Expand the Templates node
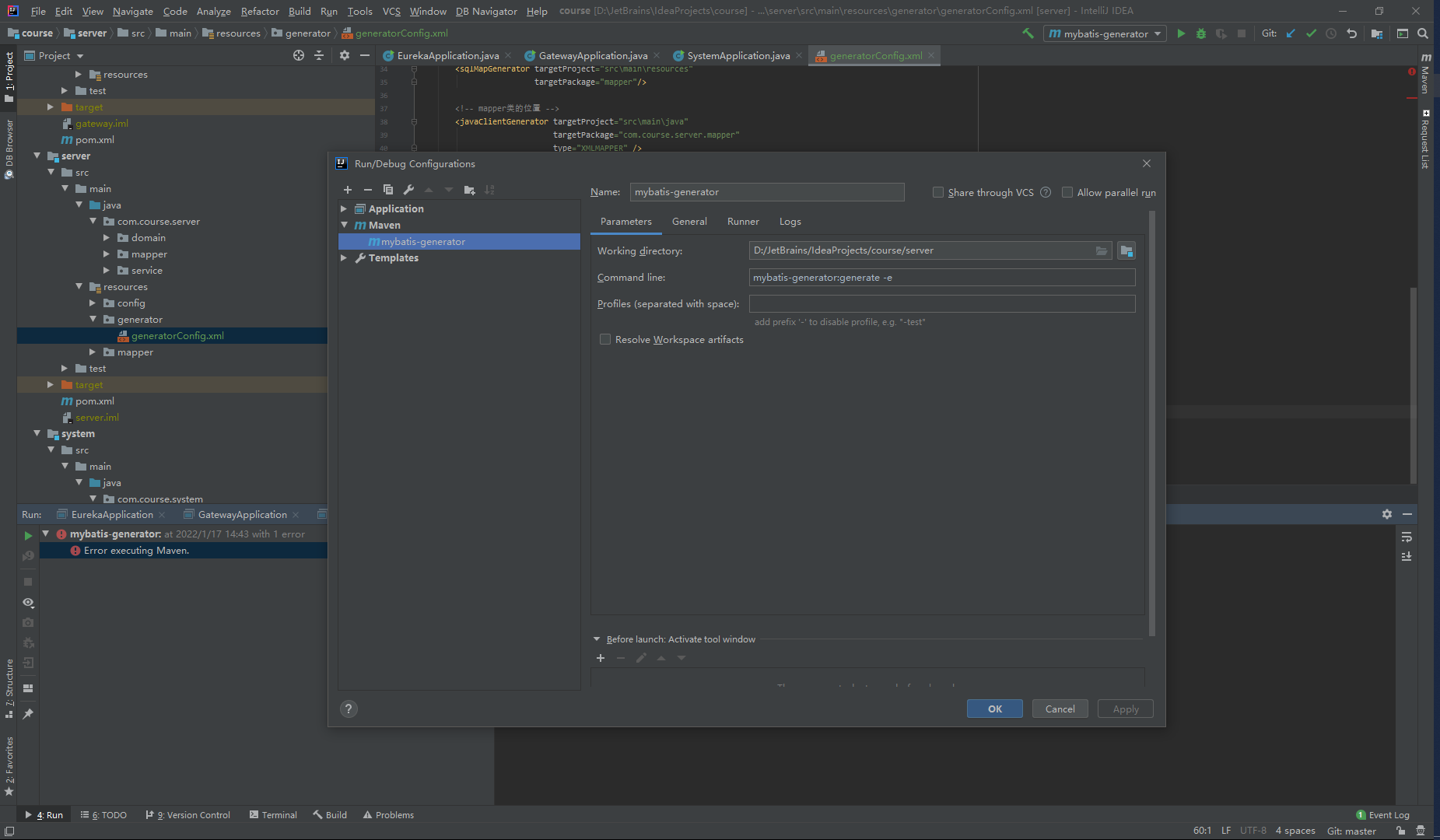The image size is (1440, 840). click(x=344, y=257)
